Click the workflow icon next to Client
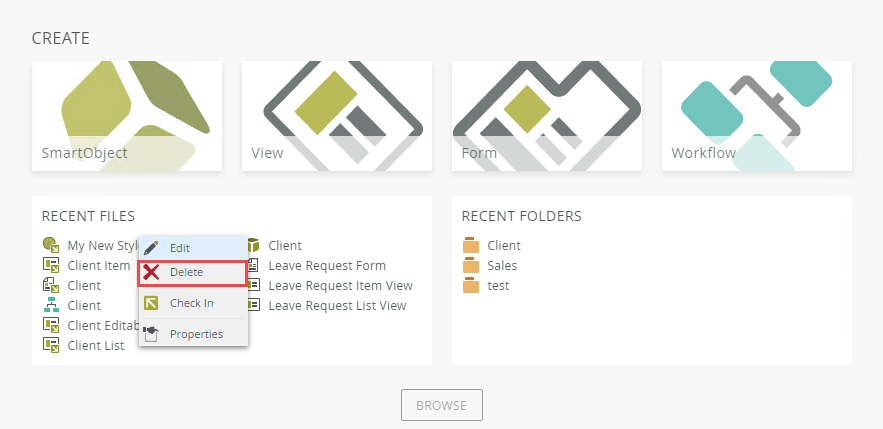Viewport: 883px width, 429px height. pyautogui.click(x=51, y=305)
